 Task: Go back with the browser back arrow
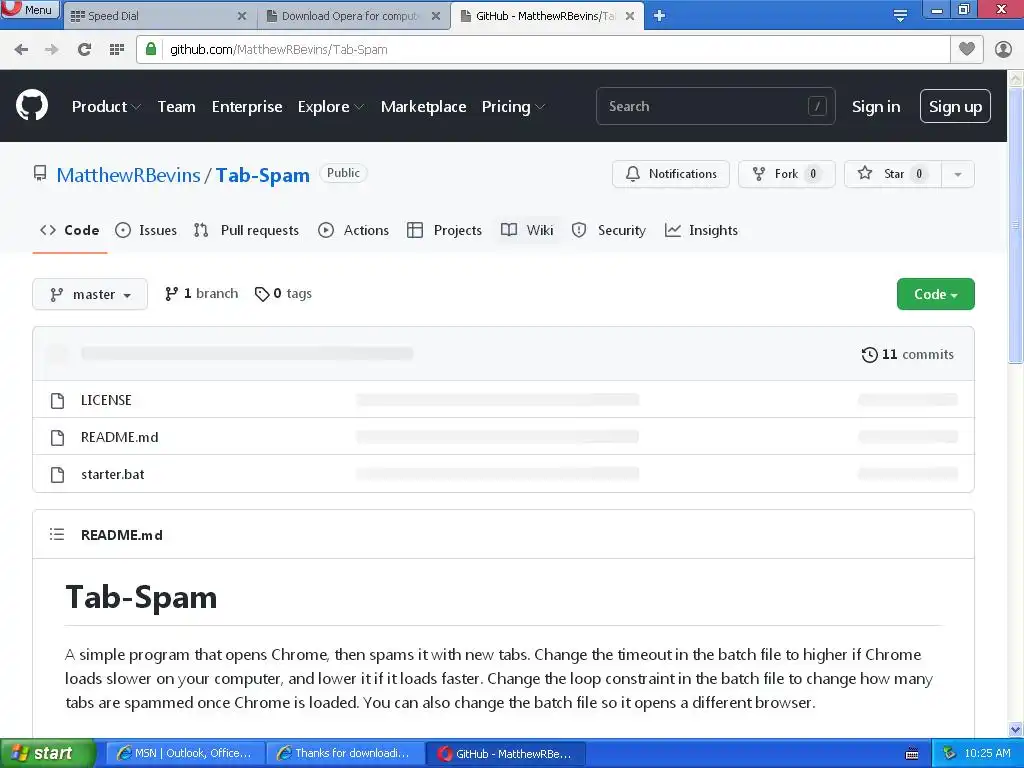pyautogui.click(x=21, y=50)
